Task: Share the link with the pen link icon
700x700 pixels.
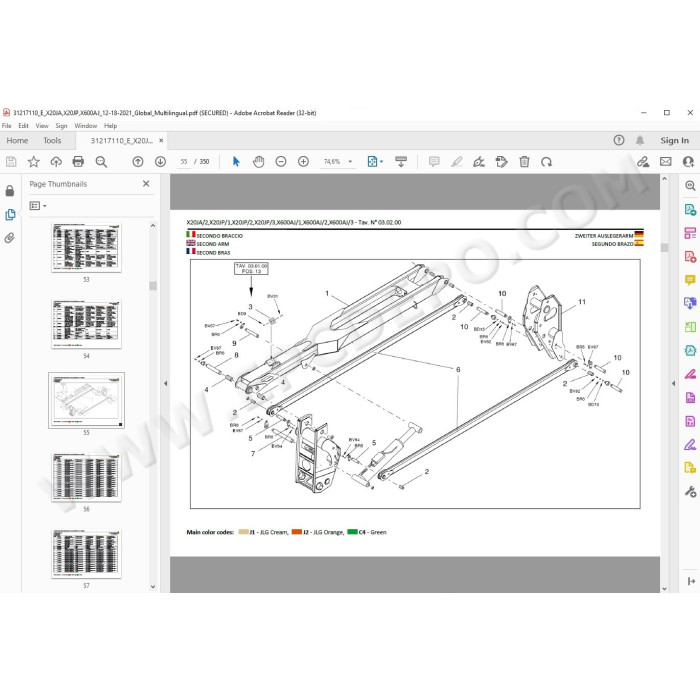Action: 643,162
